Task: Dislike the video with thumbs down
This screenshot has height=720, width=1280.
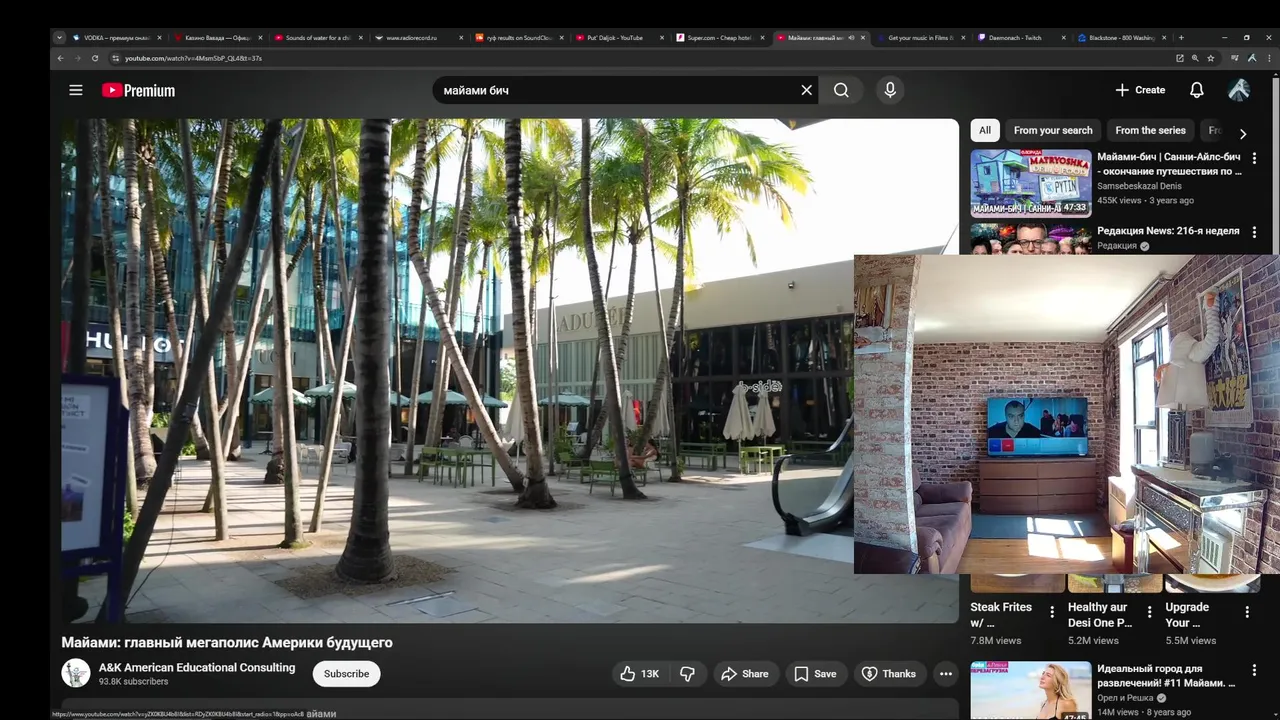Action: coord(687,674)
